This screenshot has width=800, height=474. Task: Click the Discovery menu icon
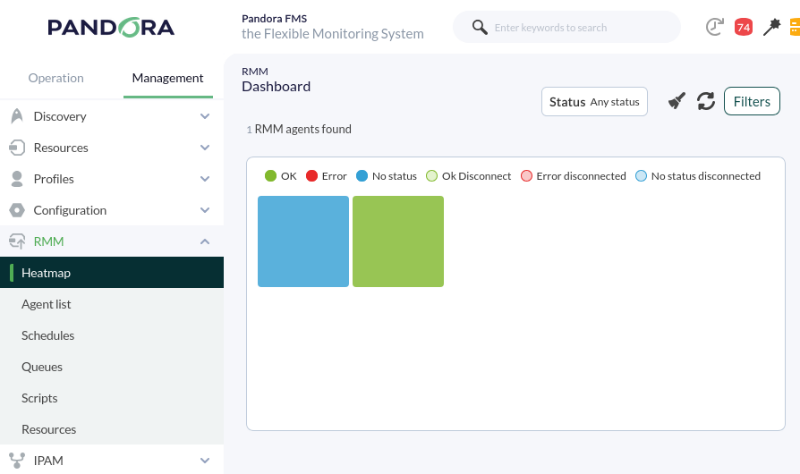click(17, 116)
